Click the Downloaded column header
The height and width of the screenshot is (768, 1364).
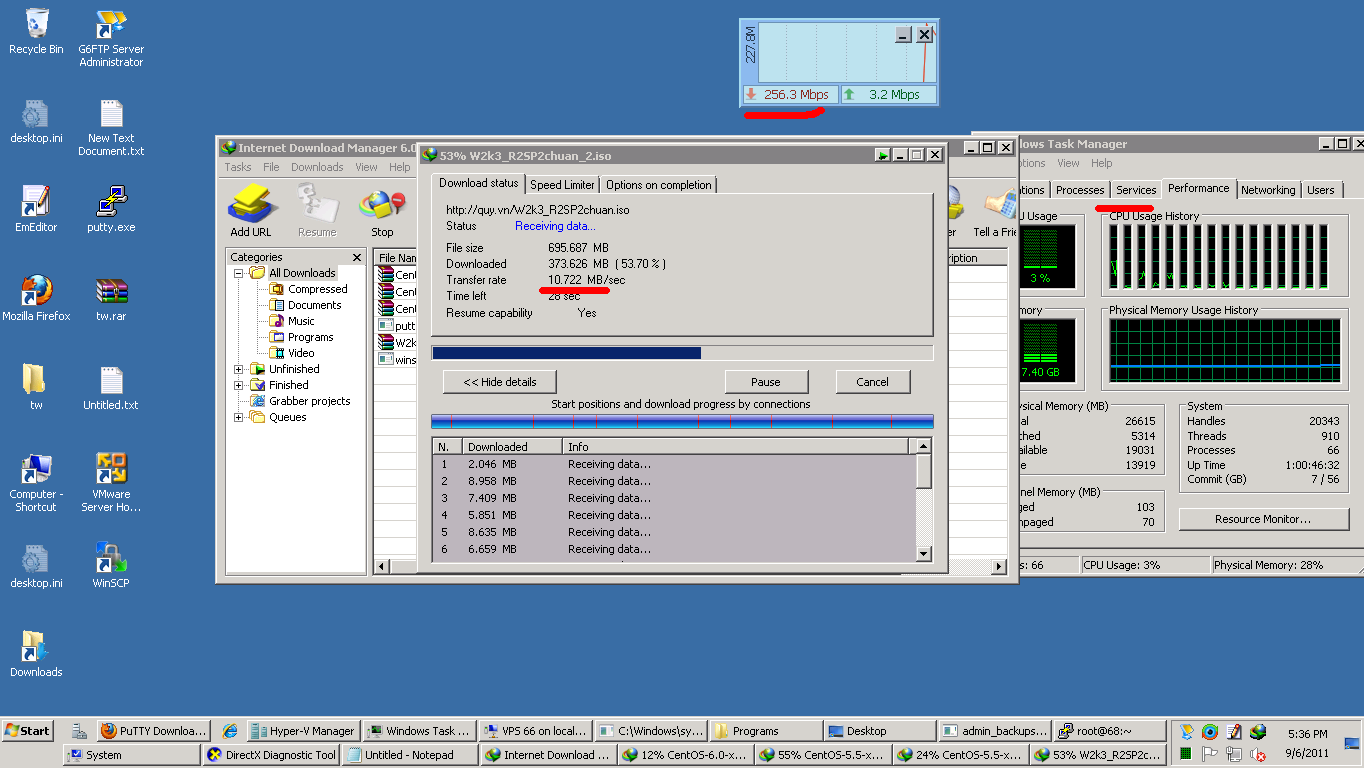(x=511, y=447)
